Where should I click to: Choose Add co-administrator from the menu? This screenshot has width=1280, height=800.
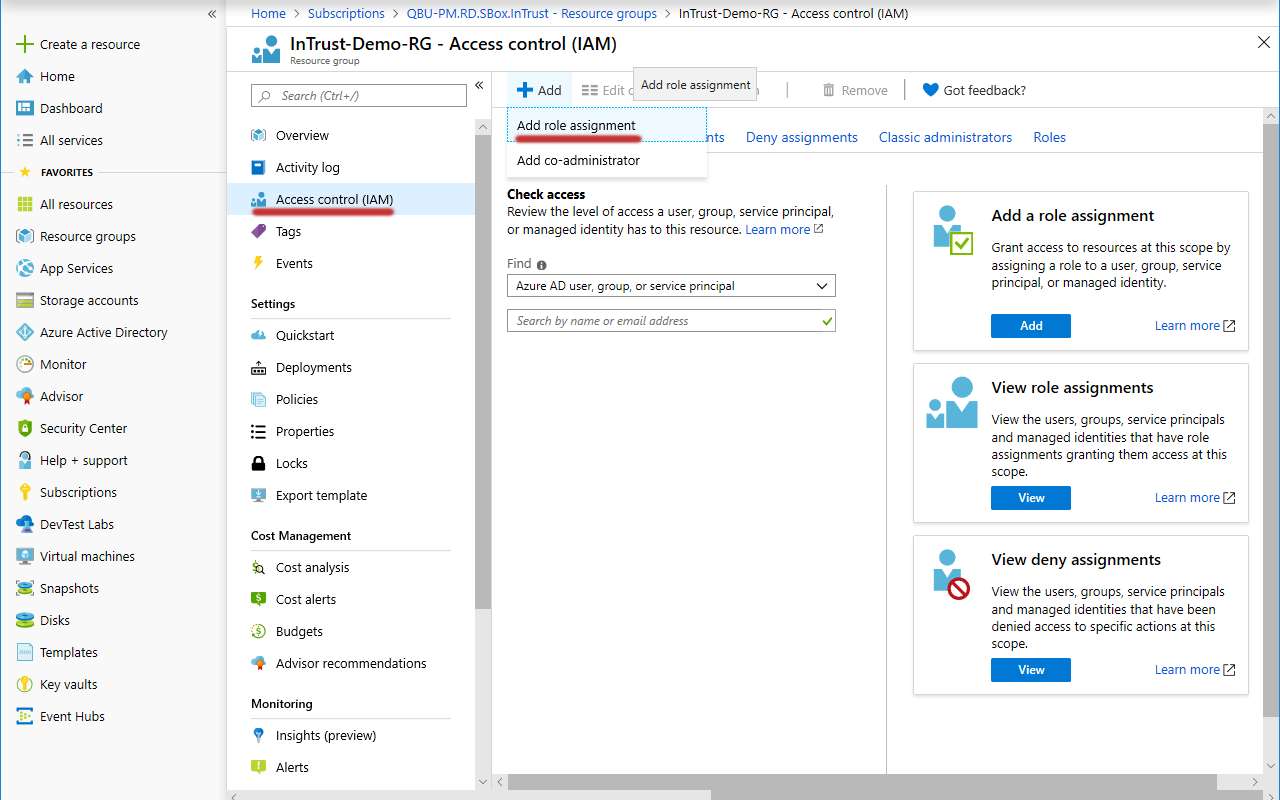pos(578,160)
